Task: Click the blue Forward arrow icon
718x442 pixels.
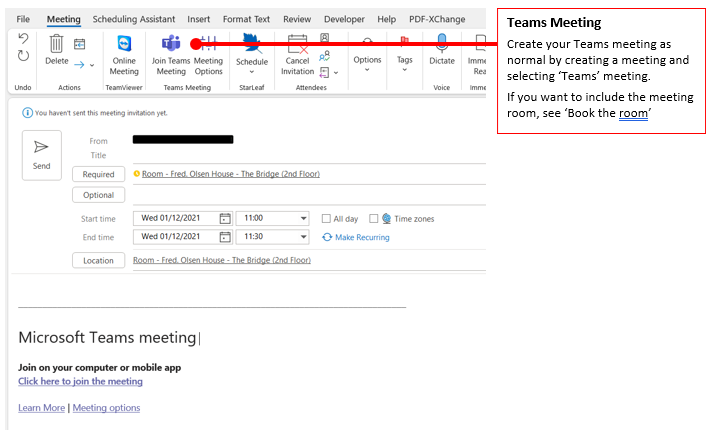Action: (x=79, y=65)
